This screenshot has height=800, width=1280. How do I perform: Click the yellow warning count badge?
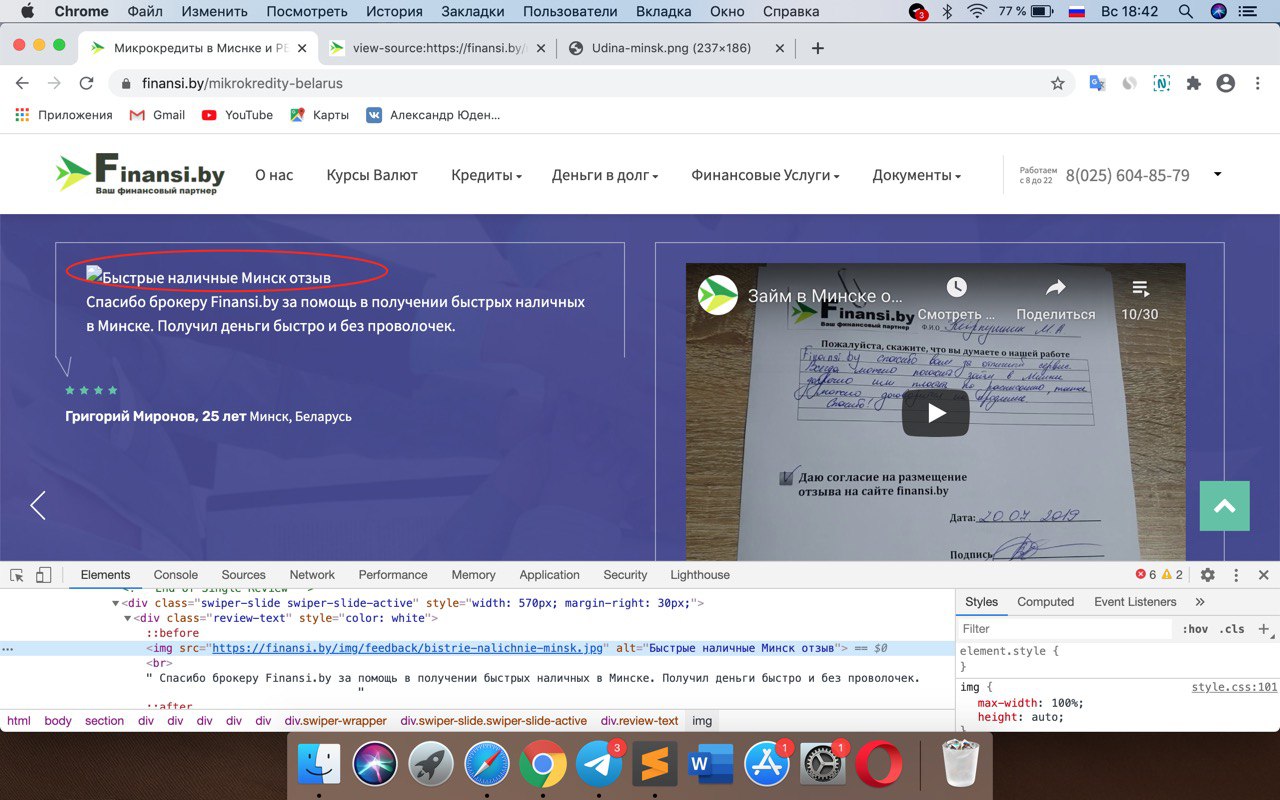tap(1173, 575)
